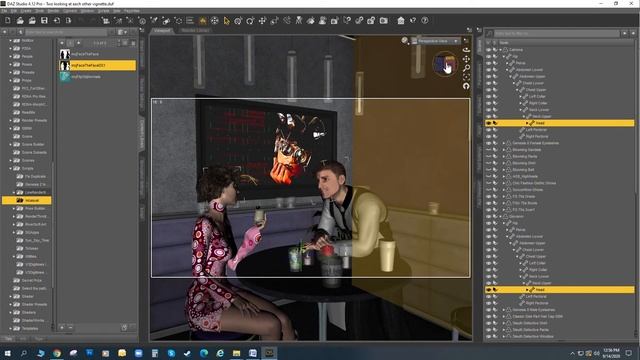Click the New file toolbar icon
640x360 pixels.
(8, 20)
